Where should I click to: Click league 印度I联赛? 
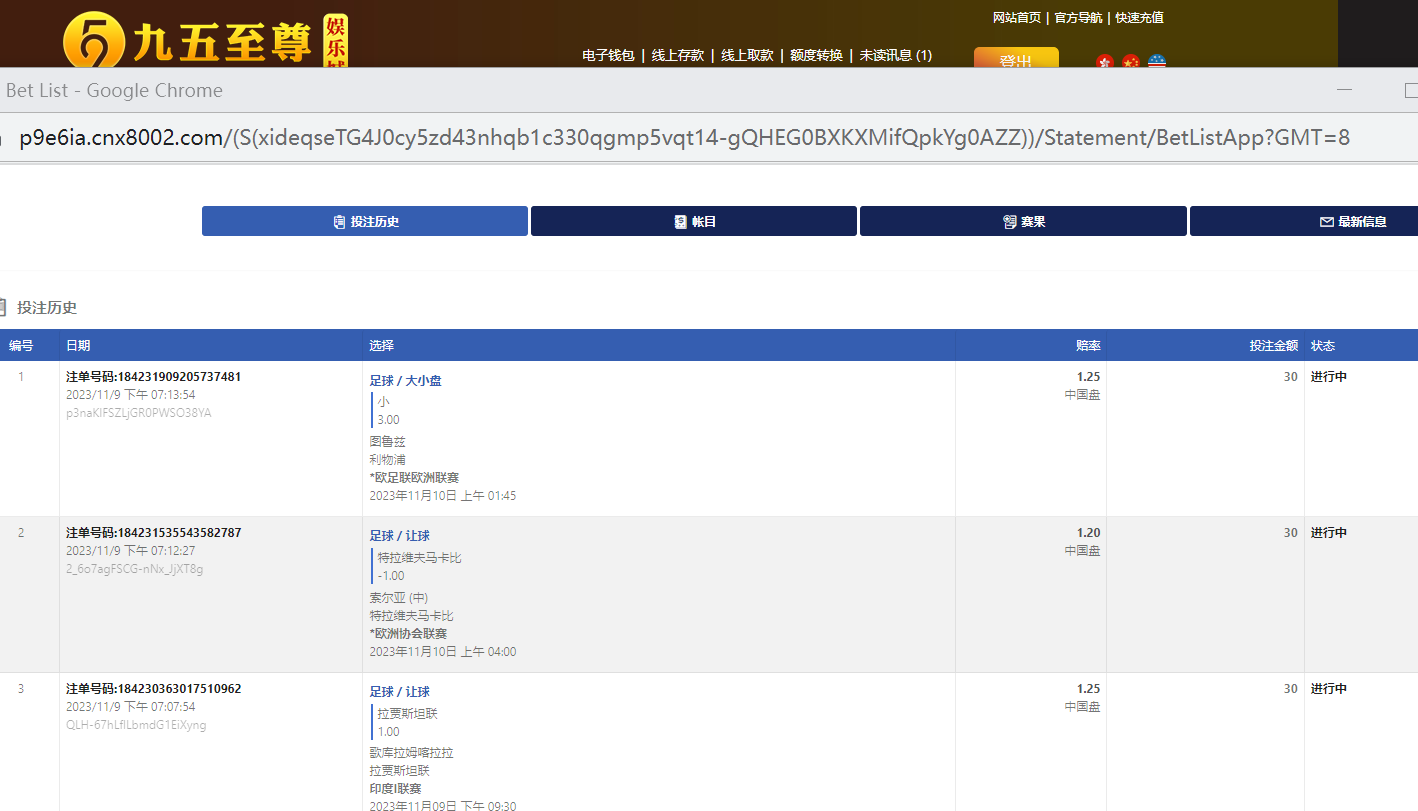pos(395,789)
